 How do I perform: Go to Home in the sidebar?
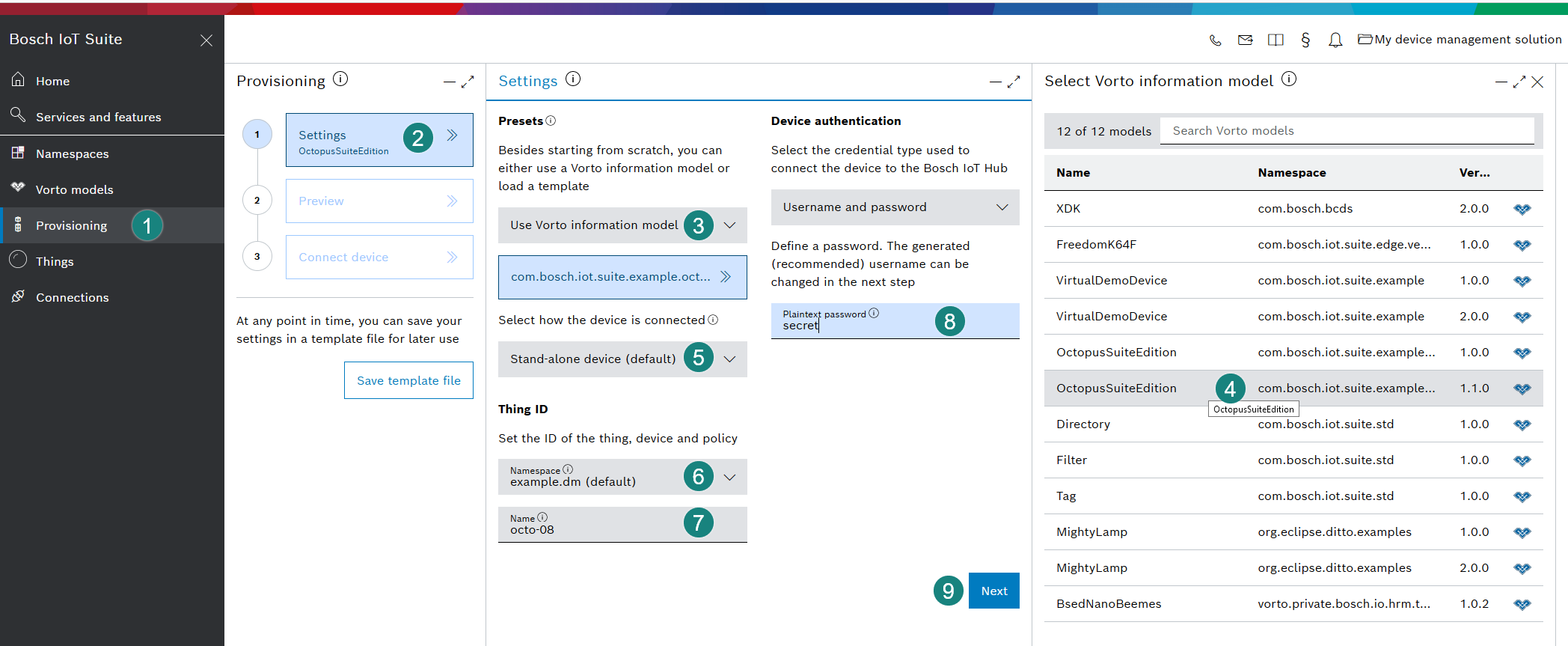tap(112, 81)
